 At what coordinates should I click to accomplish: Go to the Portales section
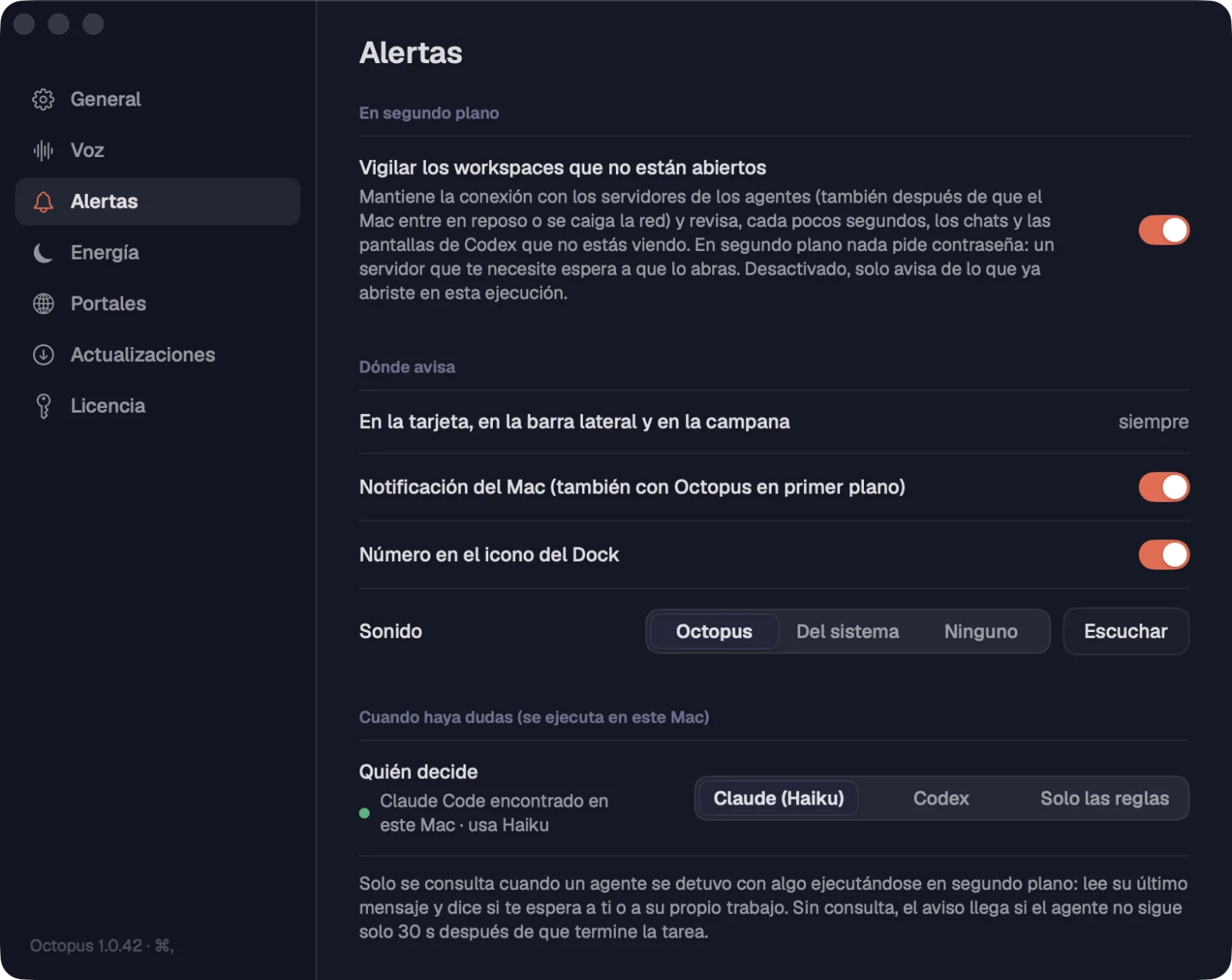[158, 303]
